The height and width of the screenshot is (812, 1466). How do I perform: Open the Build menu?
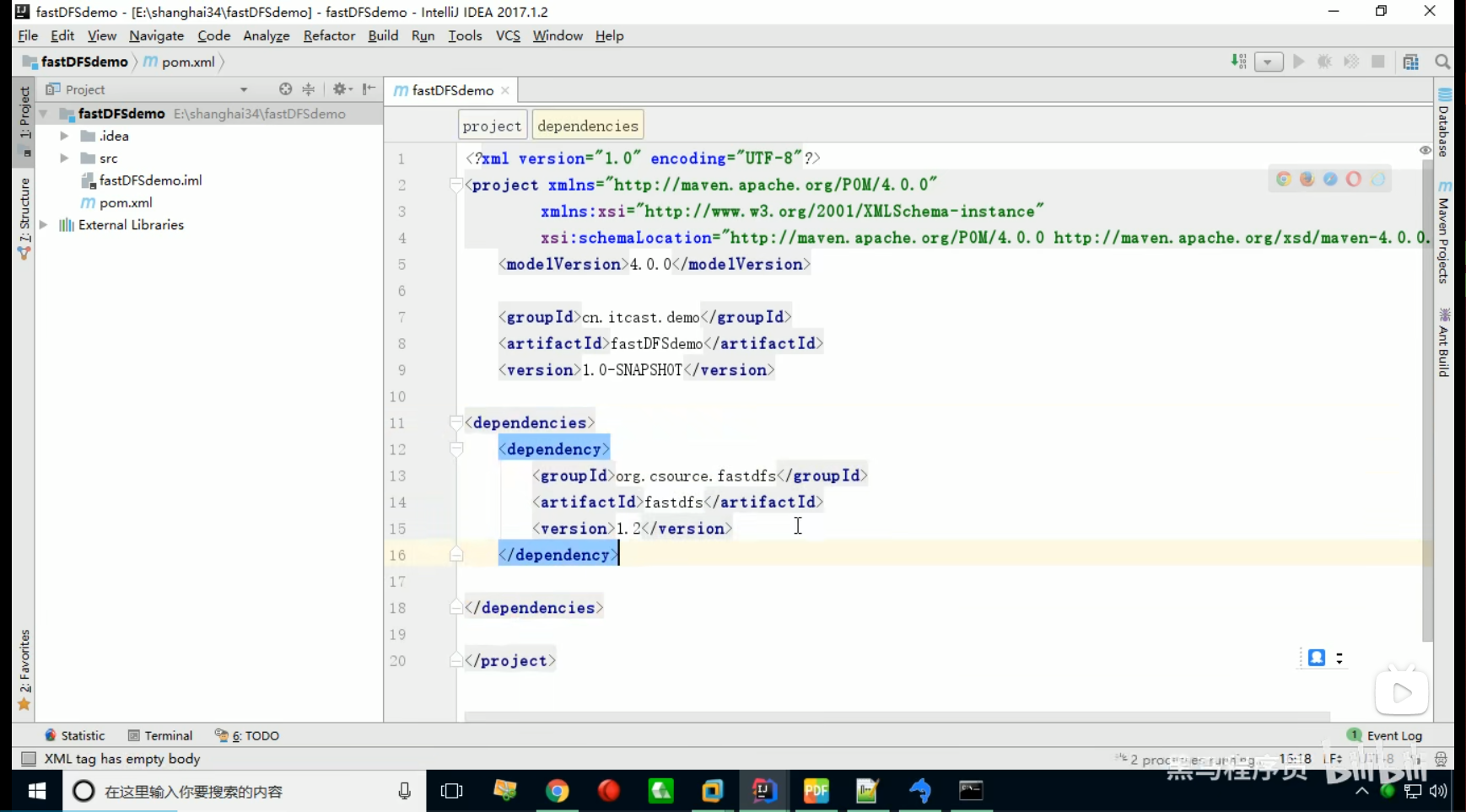(383, 35)
